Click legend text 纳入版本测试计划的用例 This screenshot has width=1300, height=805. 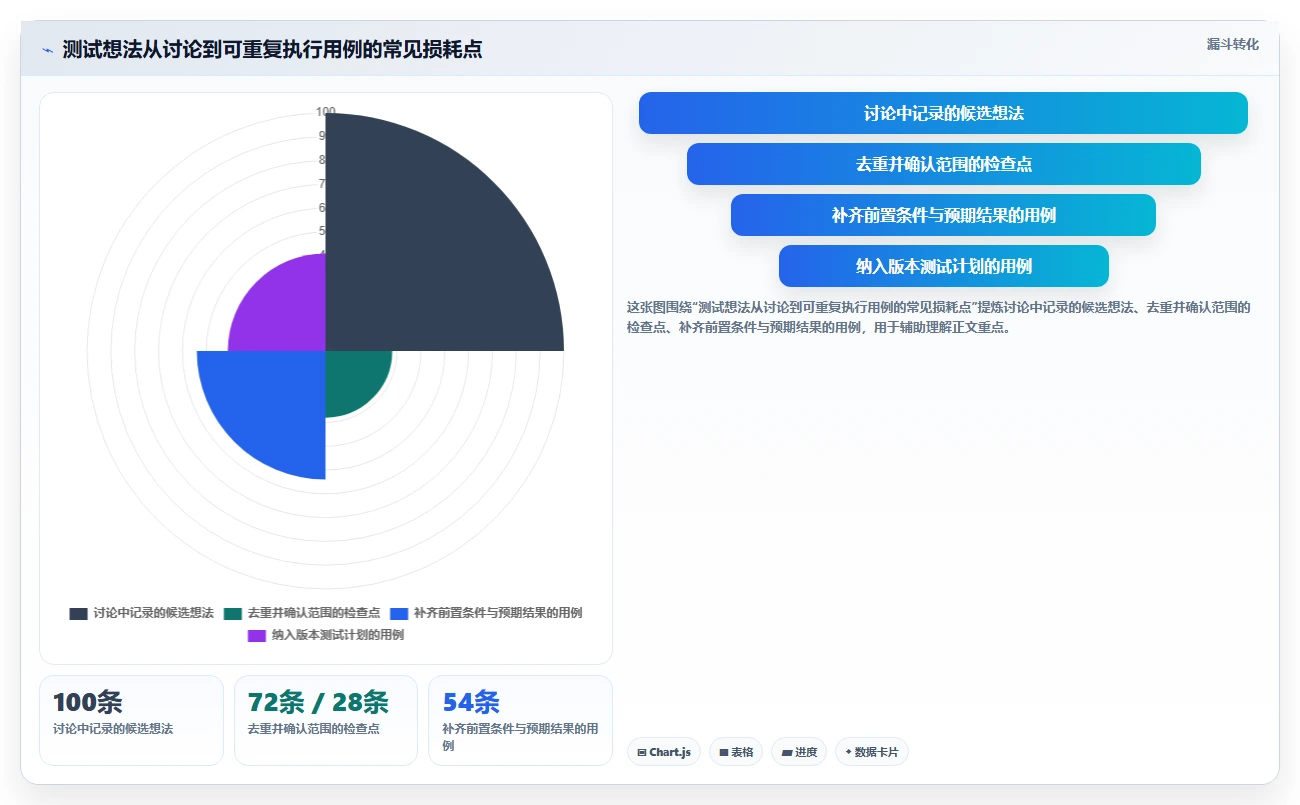click(x=338, y=635)
